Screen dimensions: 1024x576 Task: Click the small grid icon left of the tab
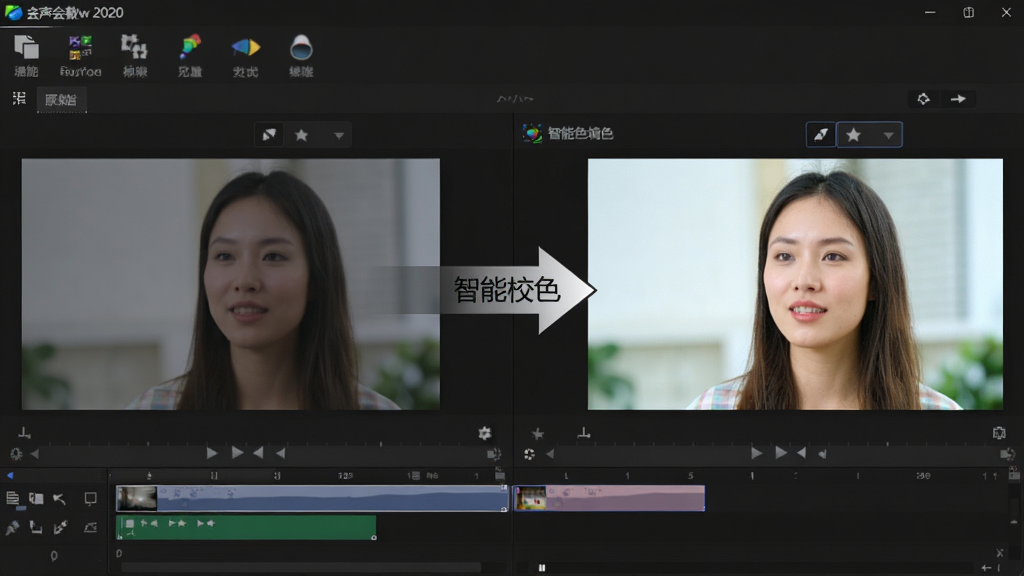19,98
